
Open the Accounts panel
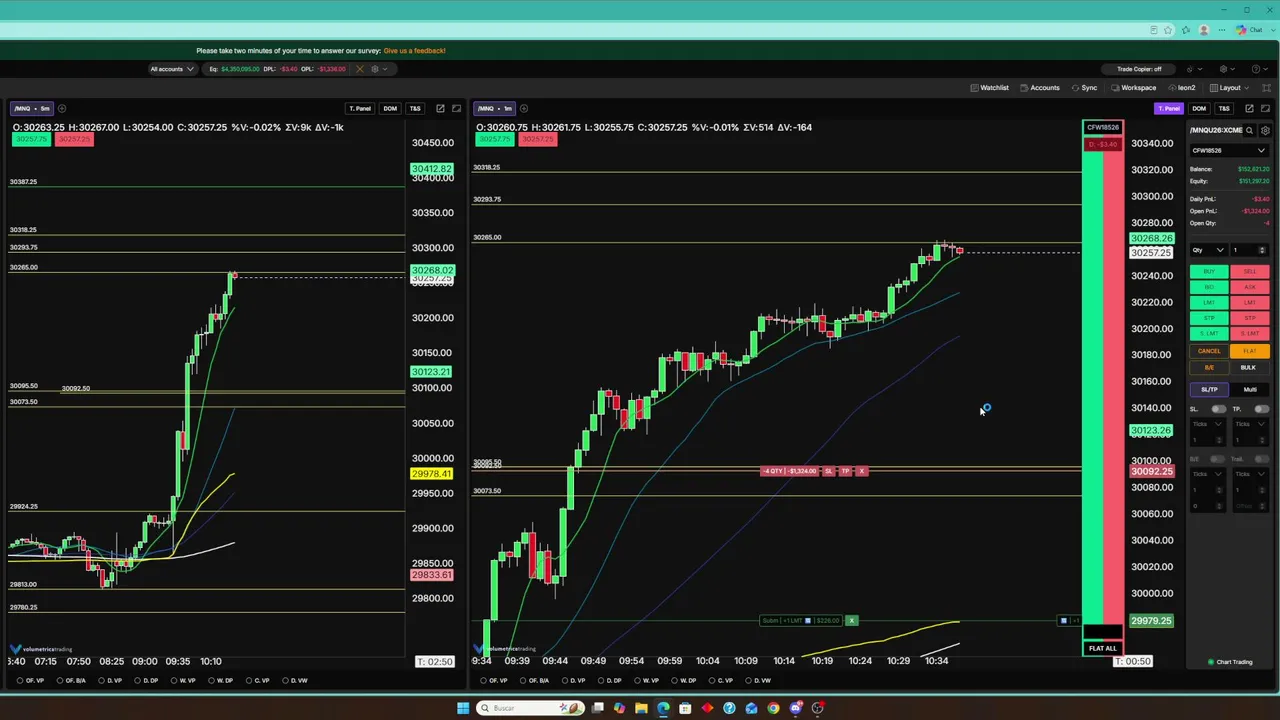[x=1040, y=88]
